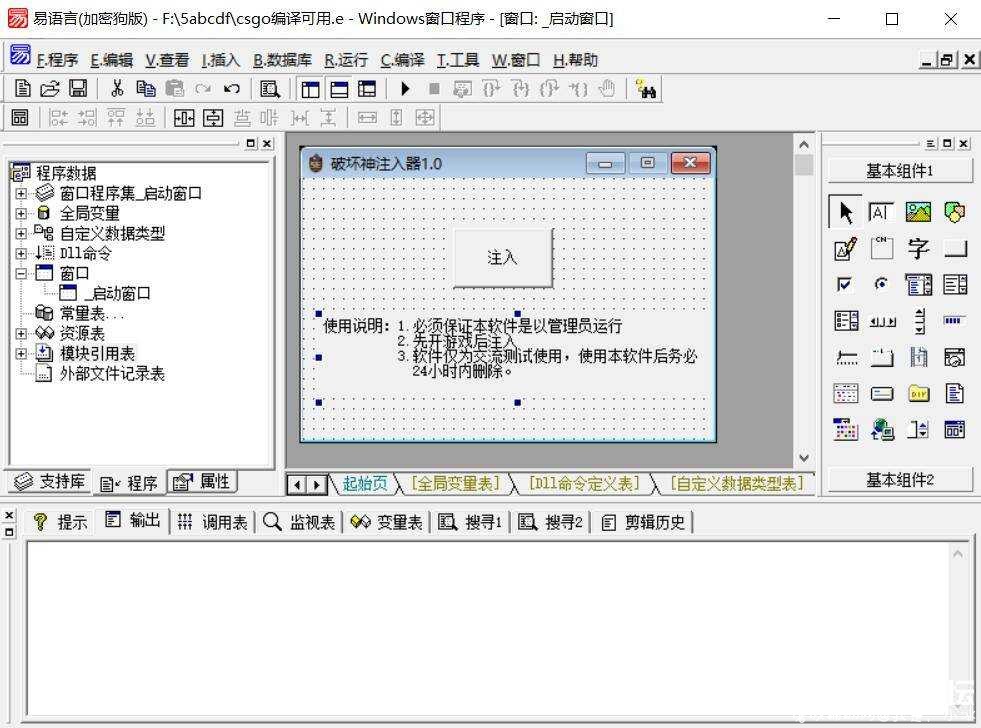
Task: Open the T.工具 menu
Action: [458, 60]
